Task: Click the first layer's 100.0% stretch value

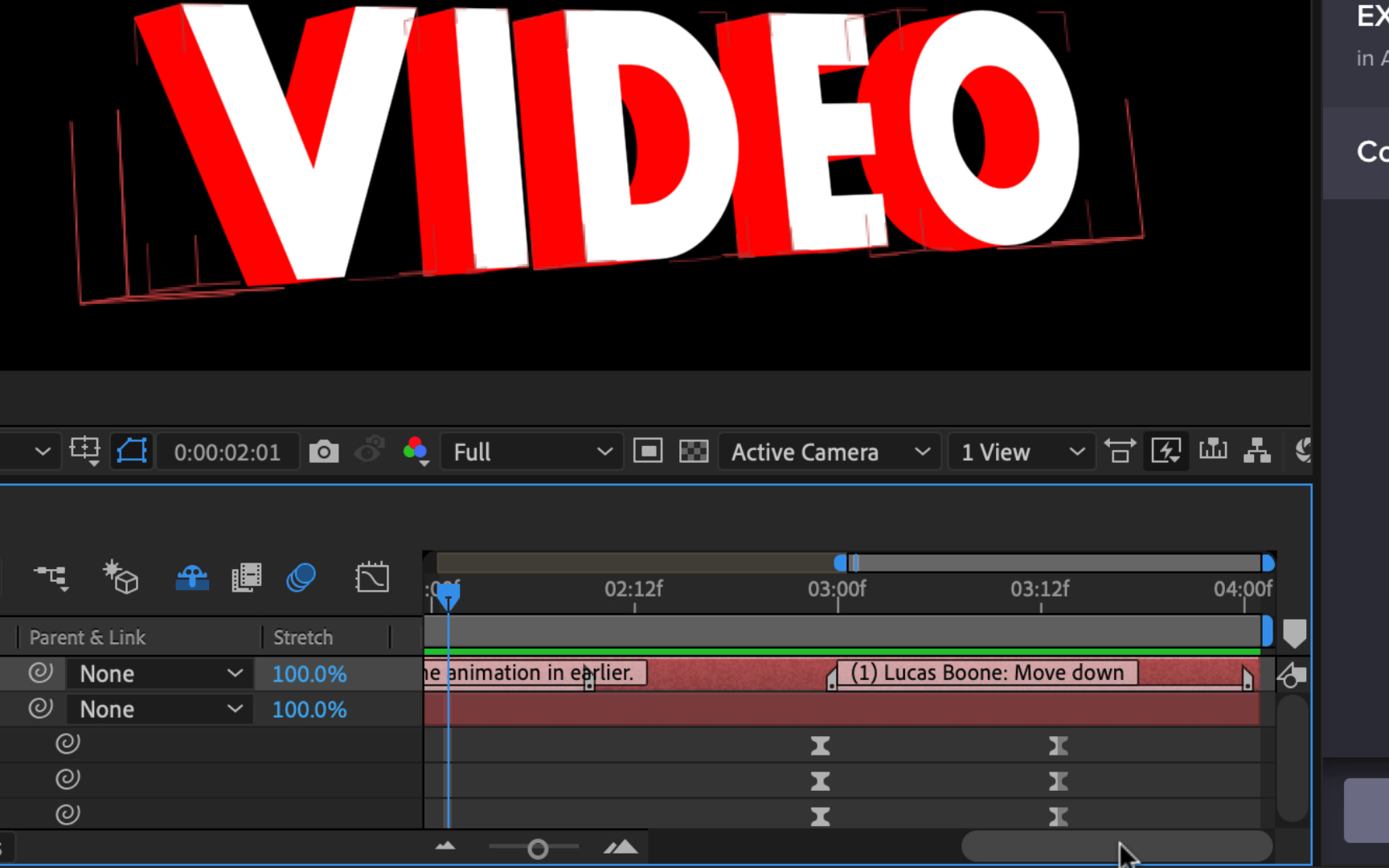Action: [309, 674]
